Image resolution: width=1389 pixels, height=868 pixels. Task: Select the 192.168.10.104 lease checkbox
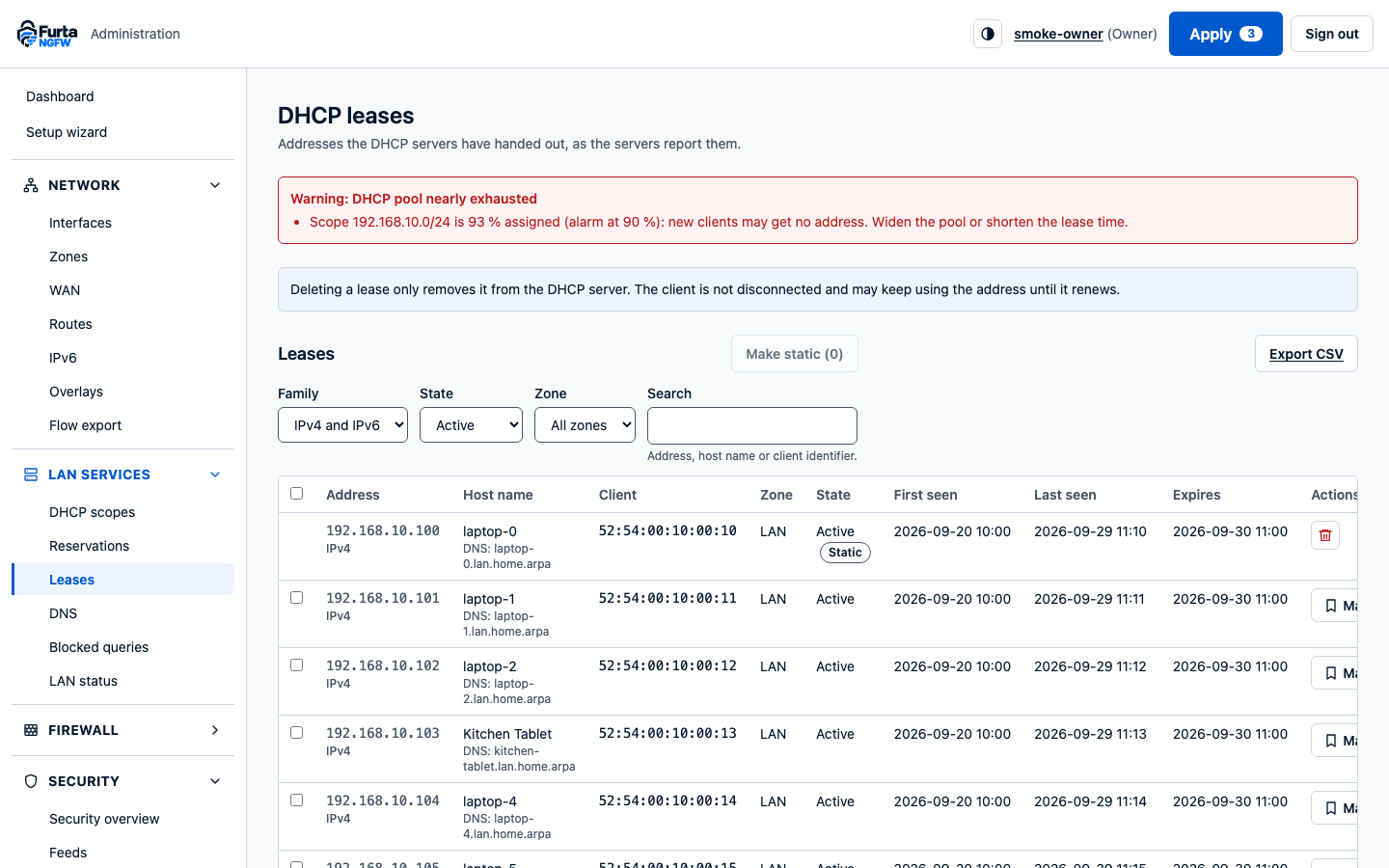[297, 800]
